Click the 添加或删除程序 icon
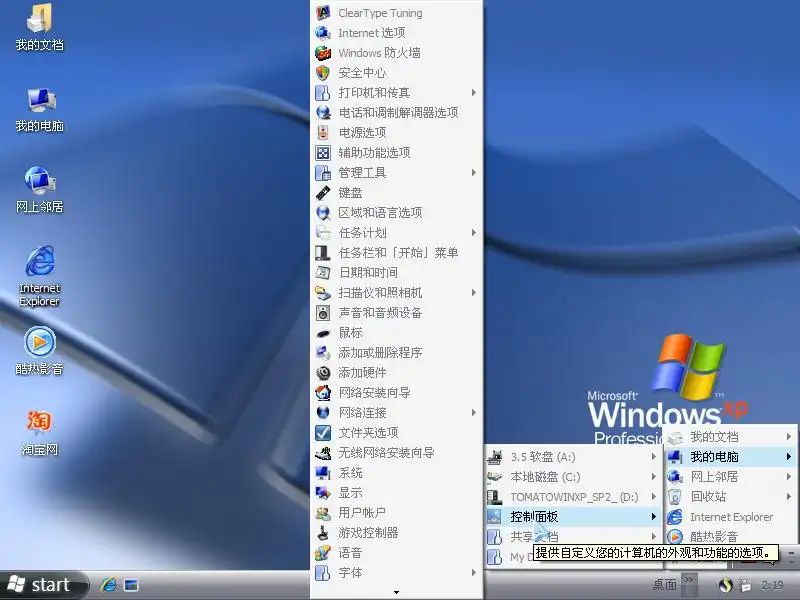800x600 pixels. click(323, 353)
